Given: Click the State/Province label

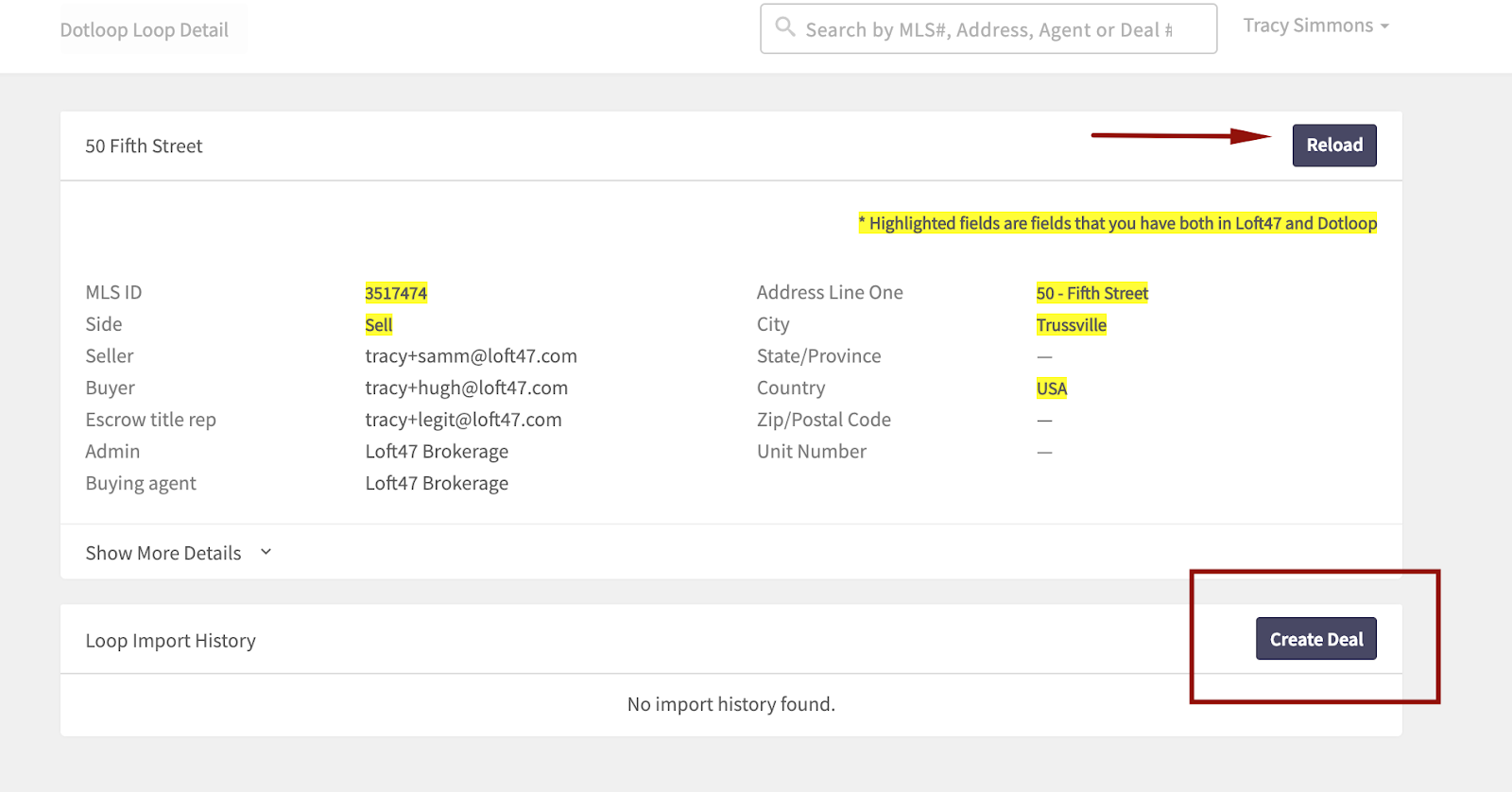Looking at the screenshot, I should coord(819,356).
